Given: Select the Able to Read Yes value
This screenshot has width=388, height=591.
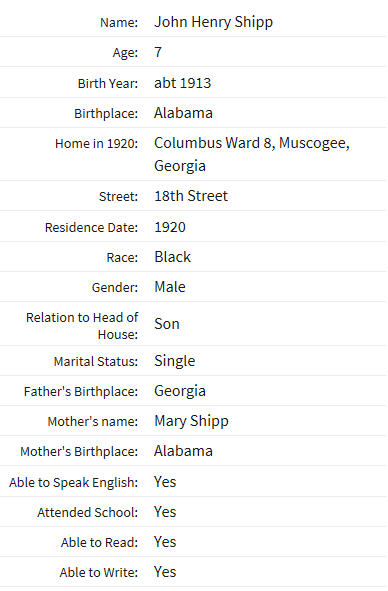Looking at the screenshot, I should (165, 542).
